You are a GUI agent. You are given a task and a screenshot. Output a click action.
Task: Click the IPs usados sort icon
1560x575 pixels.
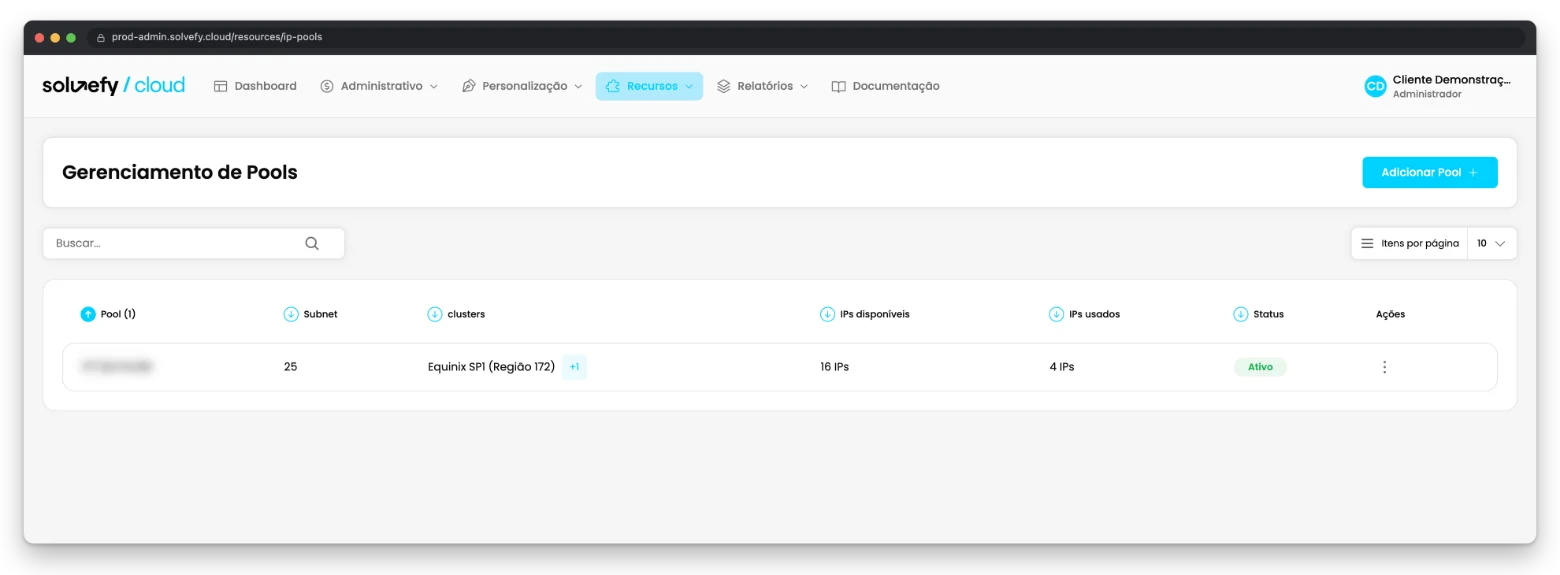[x=1056, y=314]
